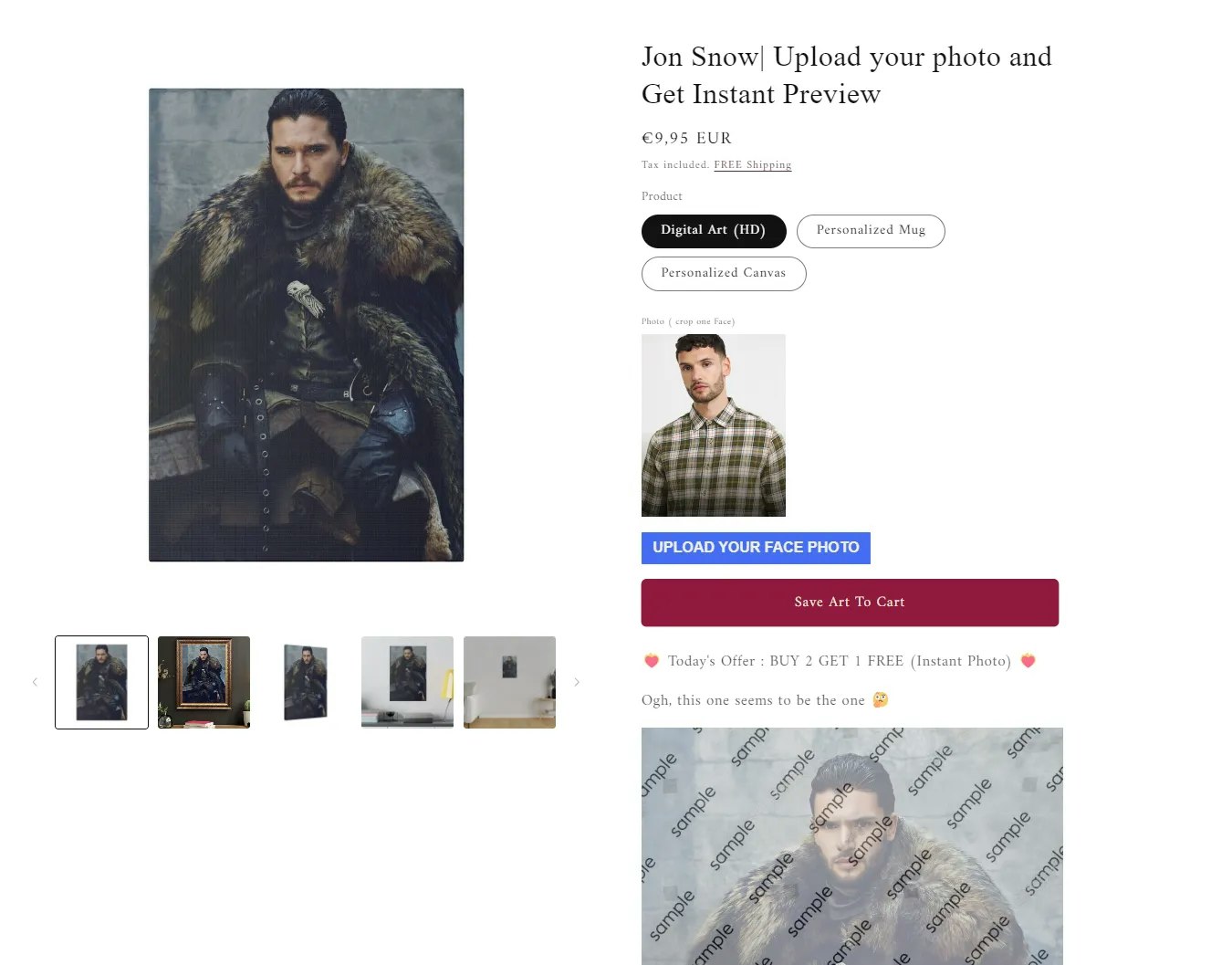Select the Personalized Mug option
Screen dimensions: 1232x965
point(871,231)
